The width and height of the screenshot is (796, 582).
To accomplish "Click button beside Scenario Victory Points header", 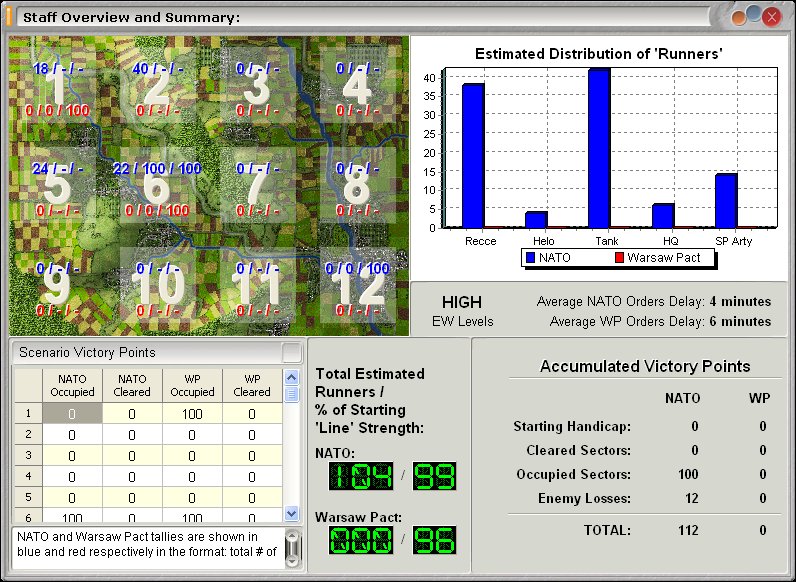I will (291, 352).
